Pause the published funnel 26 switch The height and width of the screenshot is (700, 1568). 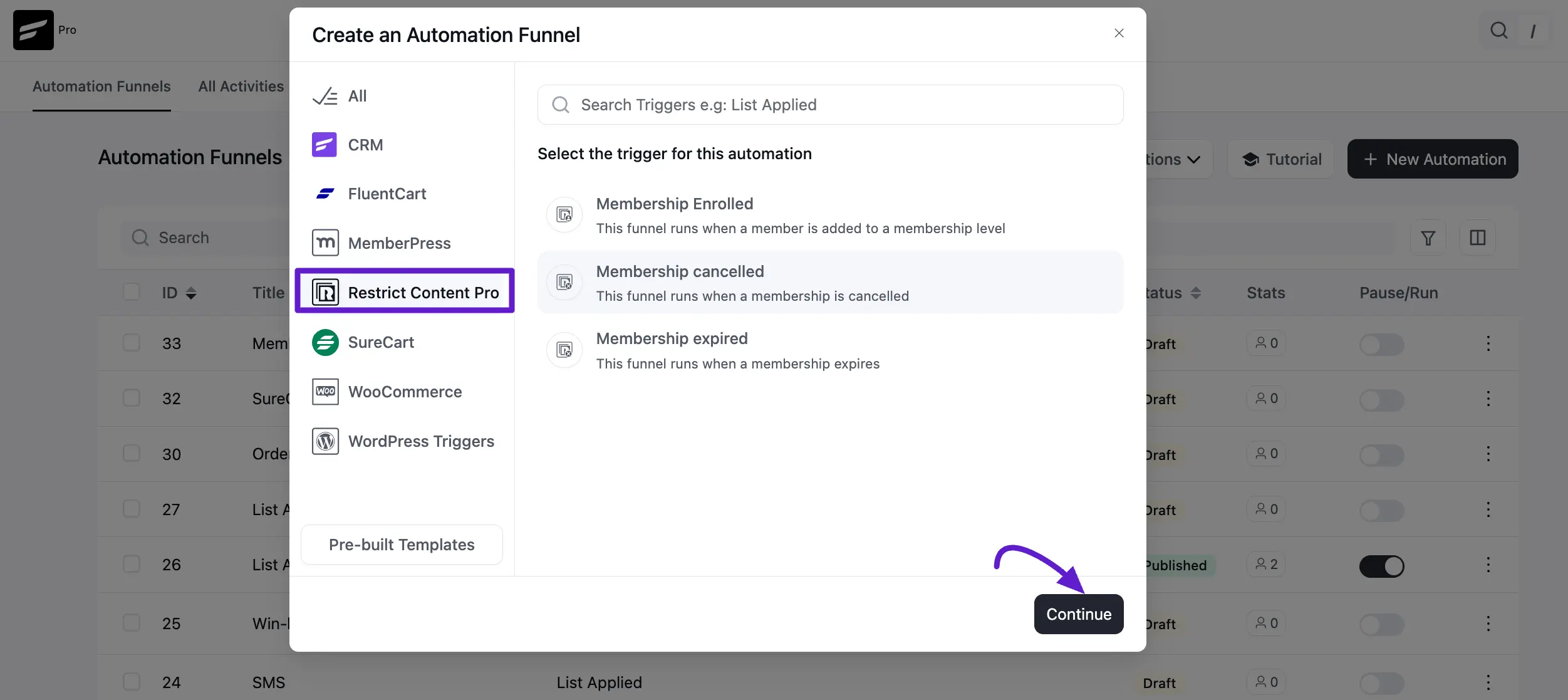click(1381, 566)
